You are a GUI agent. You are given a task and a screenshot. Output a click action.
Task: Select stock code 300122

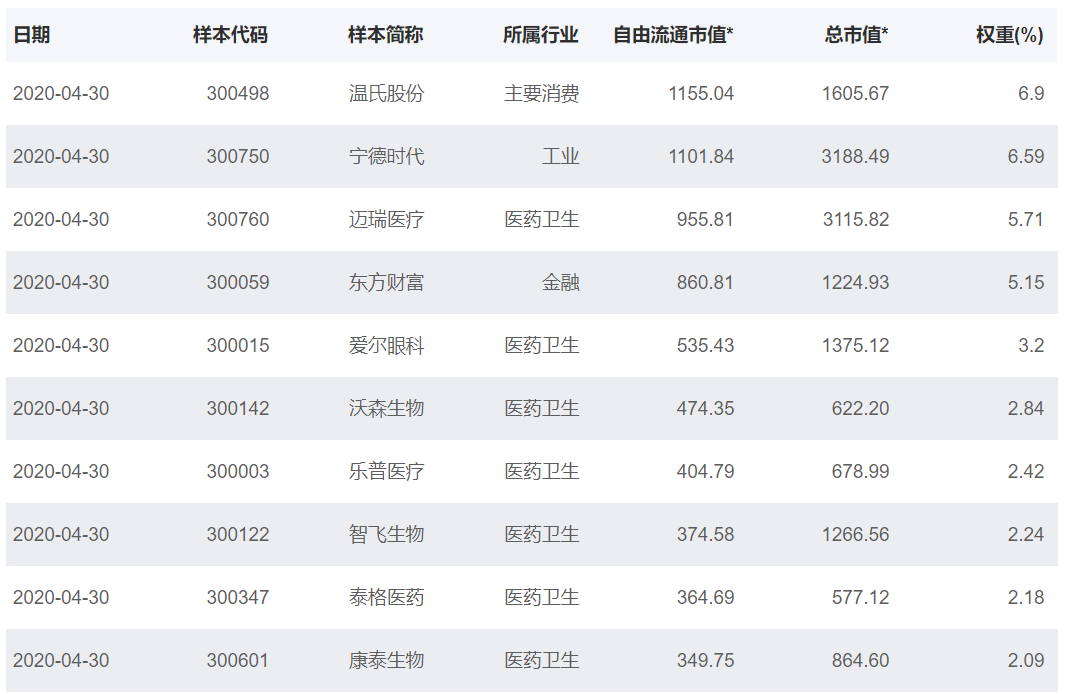(x=238, y=535)
